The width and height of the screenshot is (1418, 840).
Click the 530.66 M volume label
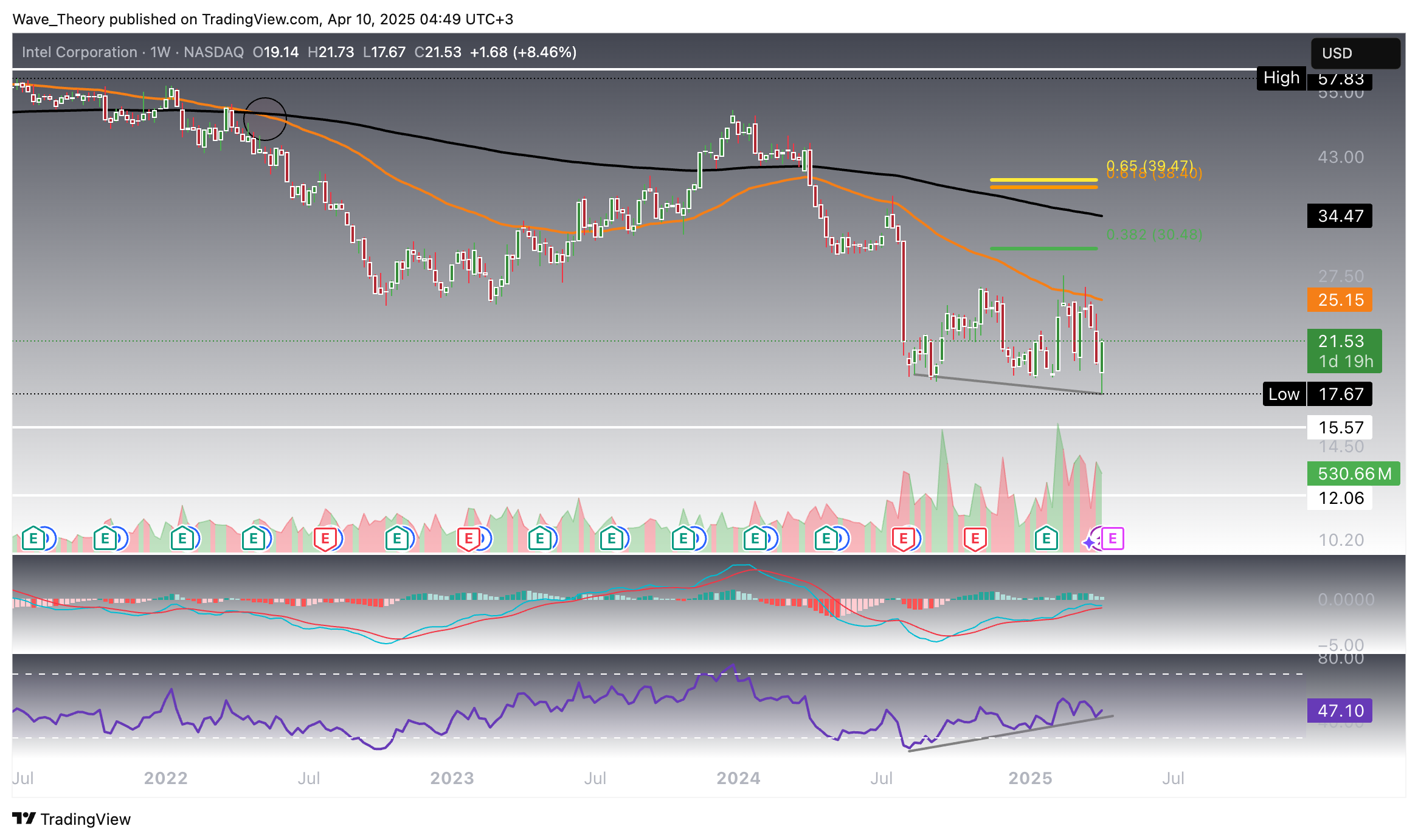pyautogui.click(x=1354, y=473)
